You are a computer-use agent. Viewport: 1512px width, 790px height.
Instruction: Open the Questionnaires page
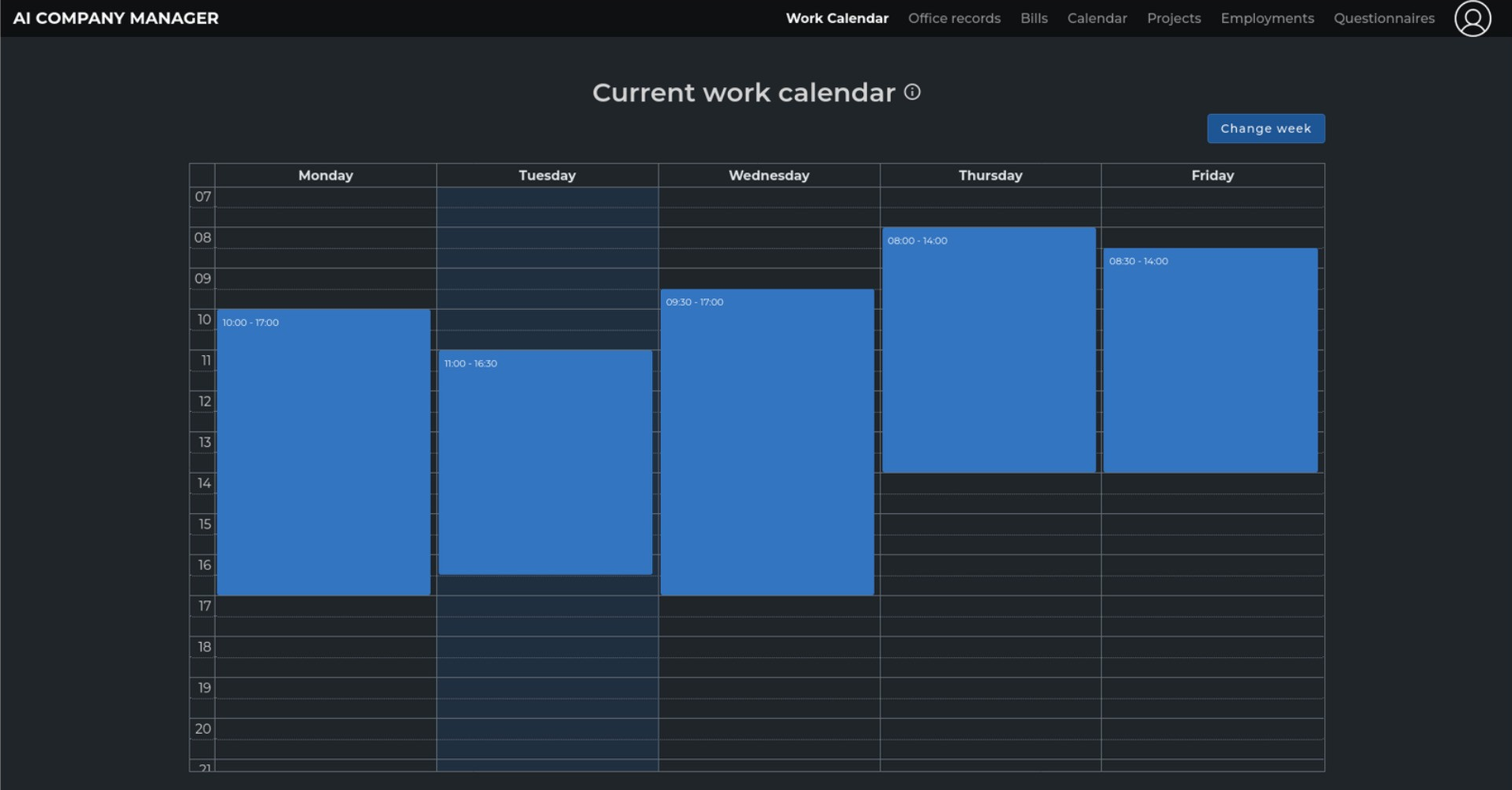1383,18
